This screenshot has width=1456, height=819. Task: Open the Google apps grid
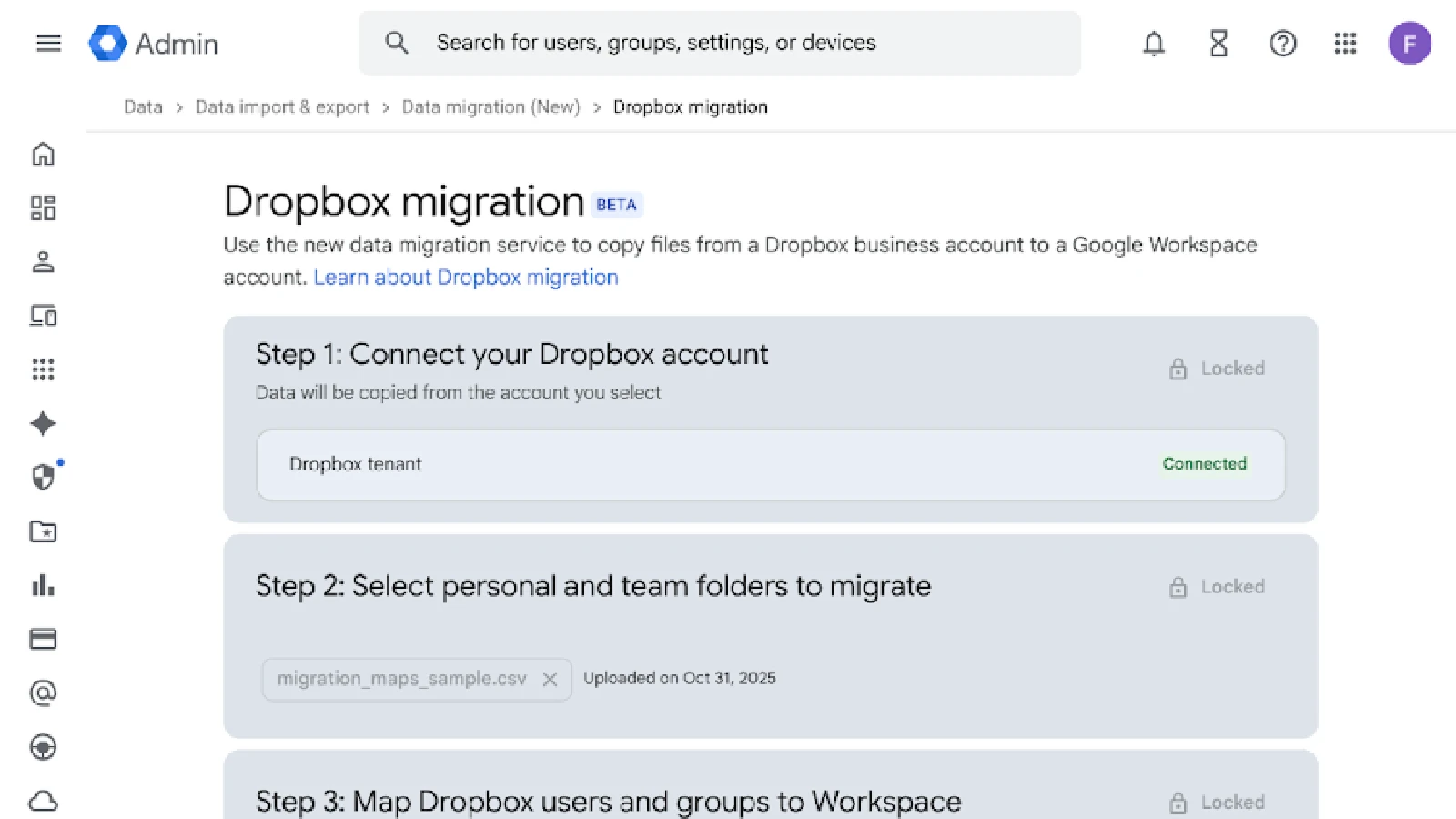(1345, 44)
